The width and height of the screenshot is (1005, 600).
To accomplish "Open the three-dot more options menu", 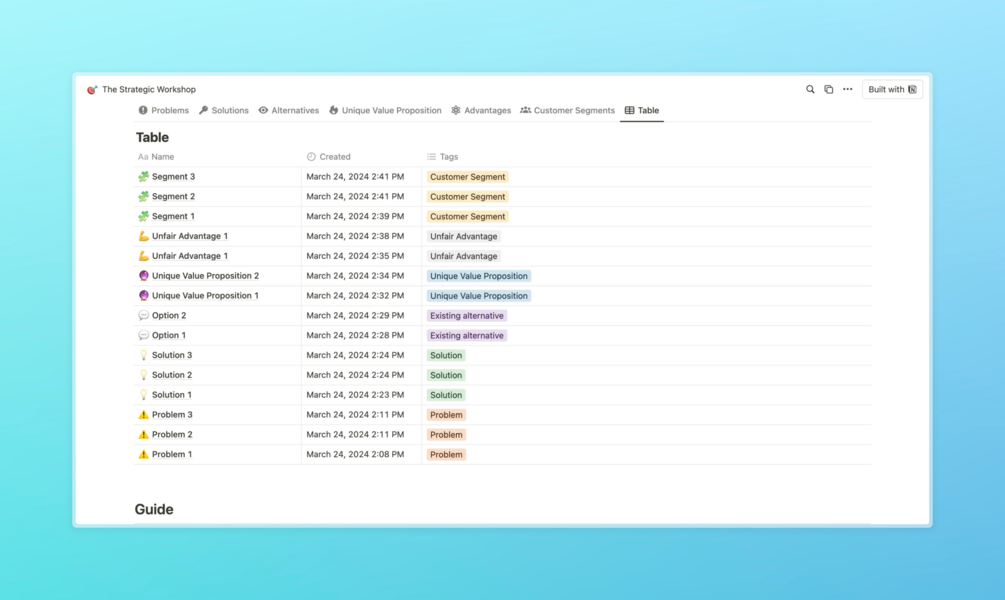I will pos(847,90).
